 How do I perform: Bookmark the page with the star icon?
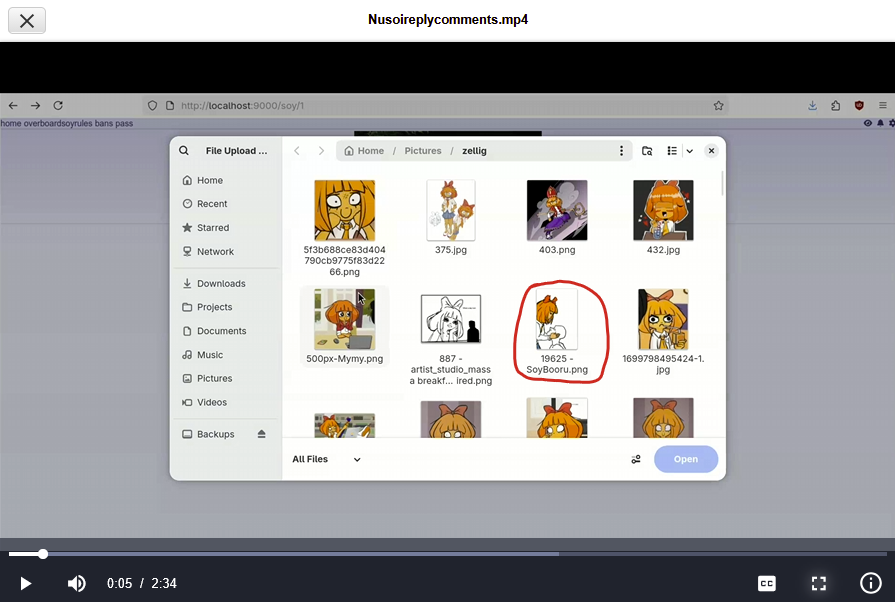(718, 105)
